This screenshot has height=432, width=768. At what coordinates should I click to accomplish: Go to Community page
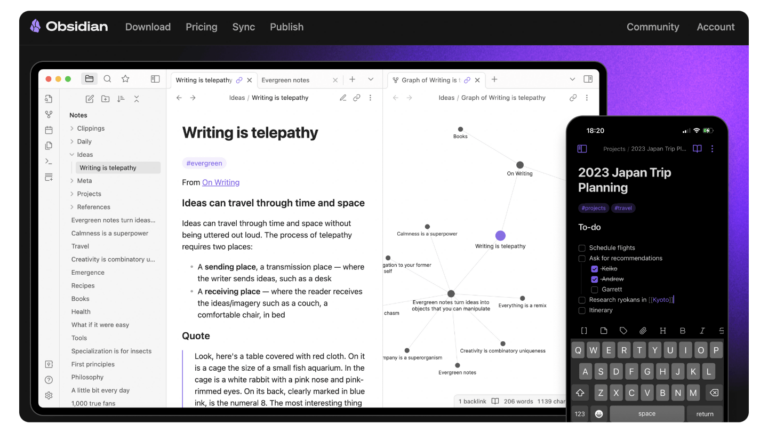coord(652,27)
